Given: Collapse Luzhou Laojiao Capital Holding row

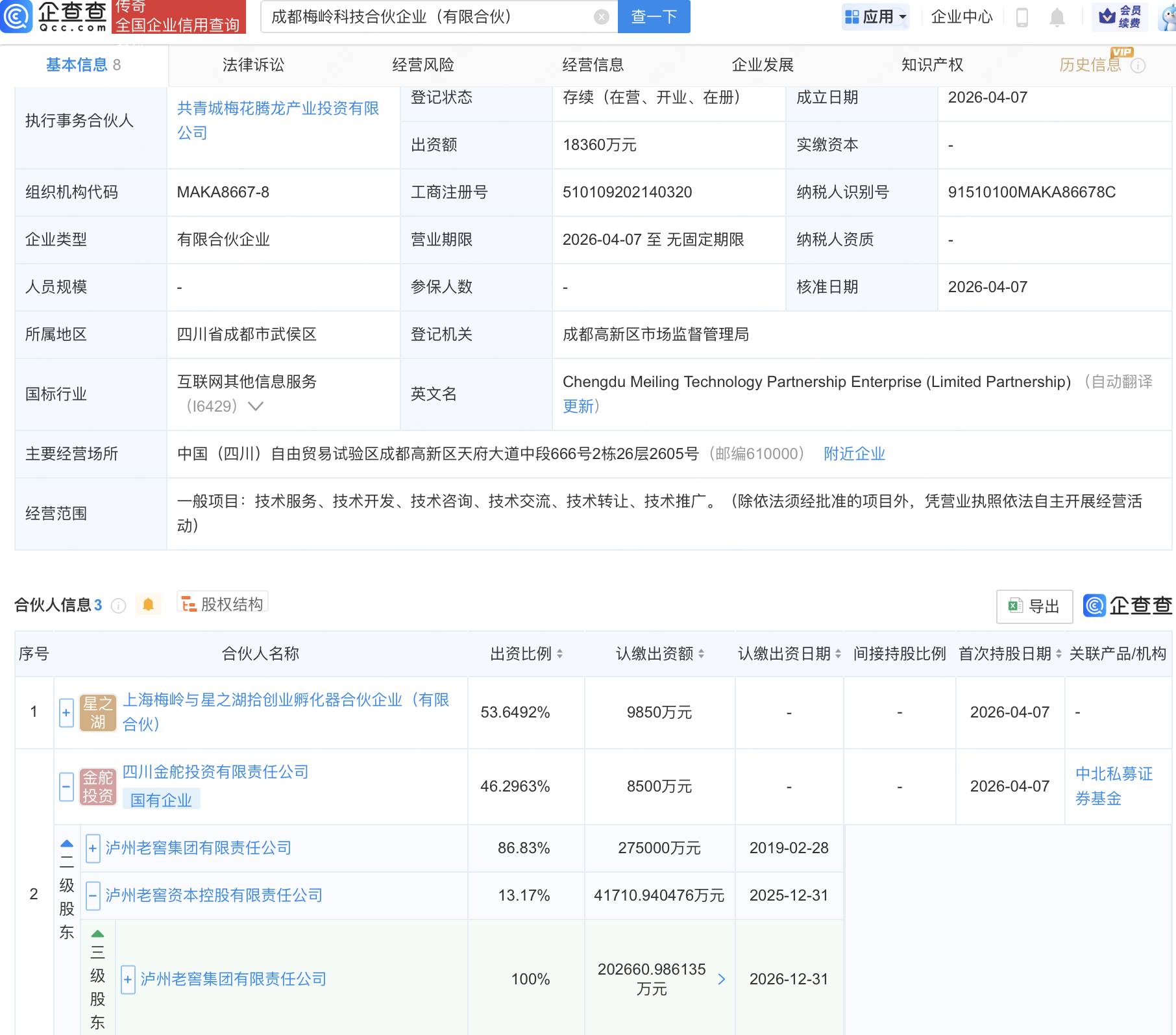Looking at the screenshot, I should click(93, 895).
